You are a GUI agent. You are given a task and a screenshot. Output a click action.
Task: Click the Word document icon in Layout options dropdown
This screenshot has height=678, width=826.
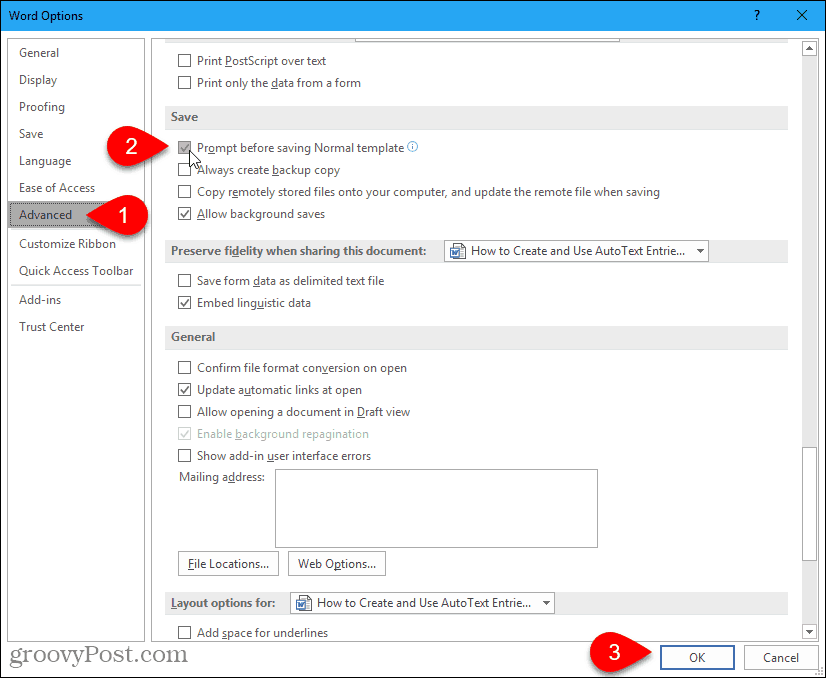pyautogui.click(x=303, y=603)
